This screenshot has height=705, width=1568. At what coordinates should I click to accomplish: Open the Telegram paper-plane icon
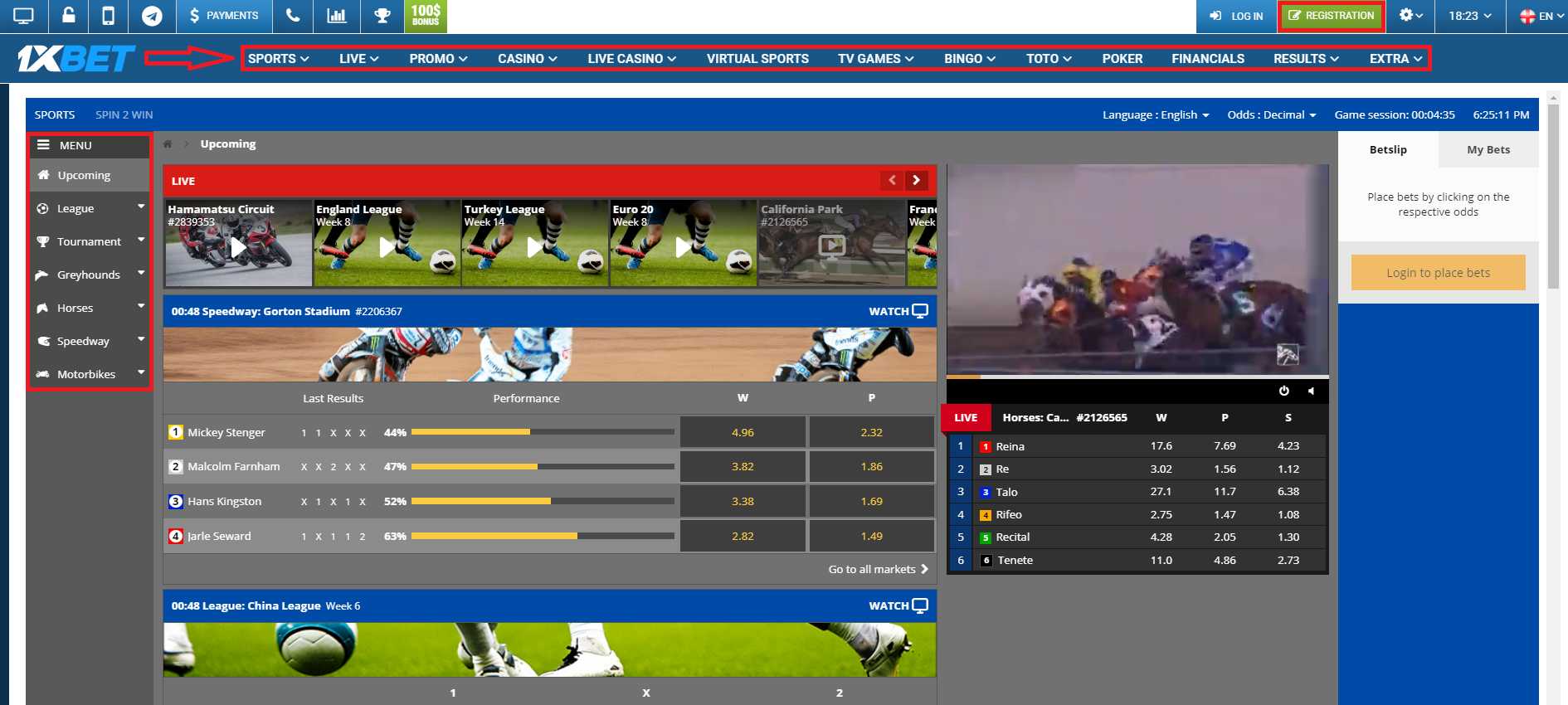tap(152, 16)
